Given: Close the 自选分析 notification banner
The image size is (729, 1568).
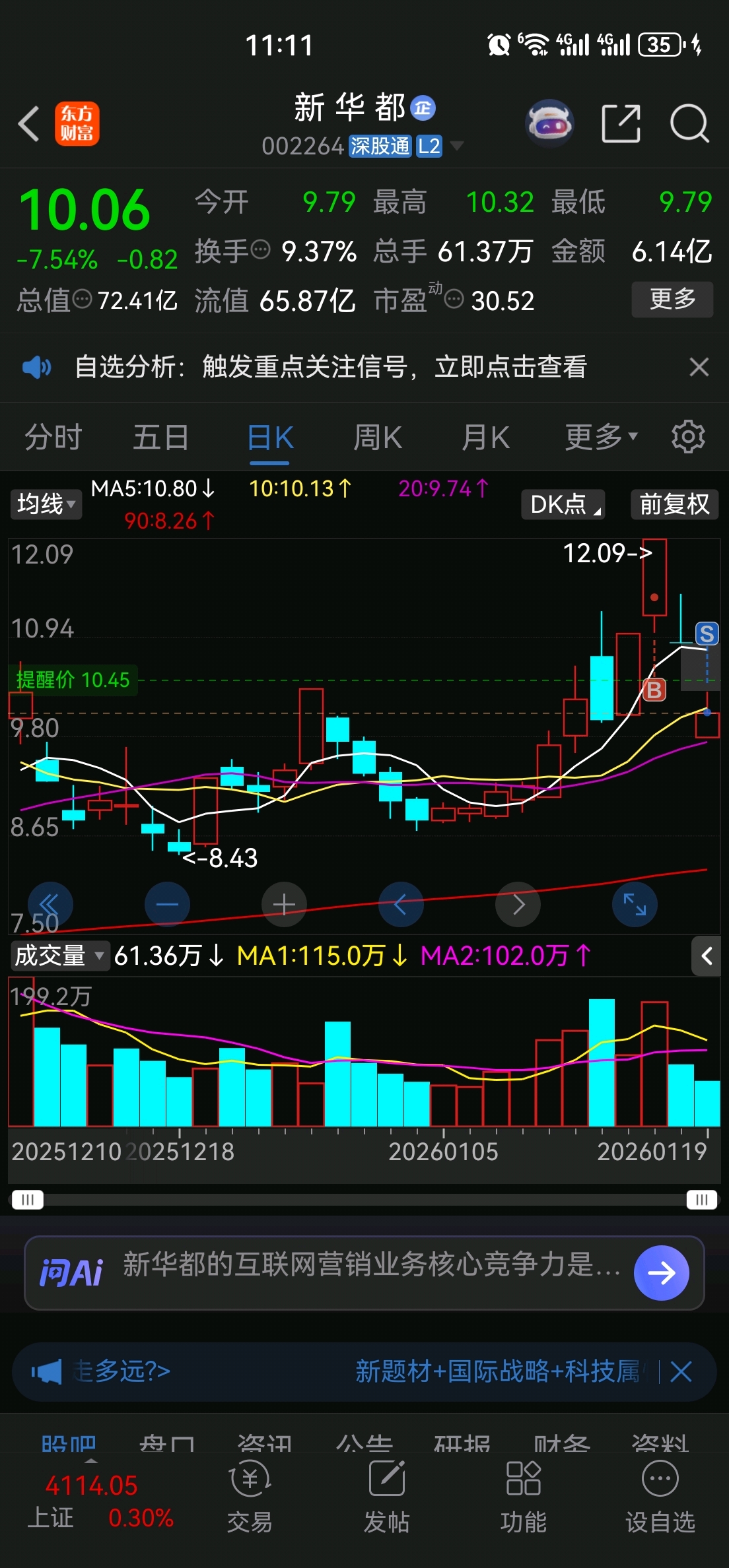Looking at the screenshot, I should 699,367.
